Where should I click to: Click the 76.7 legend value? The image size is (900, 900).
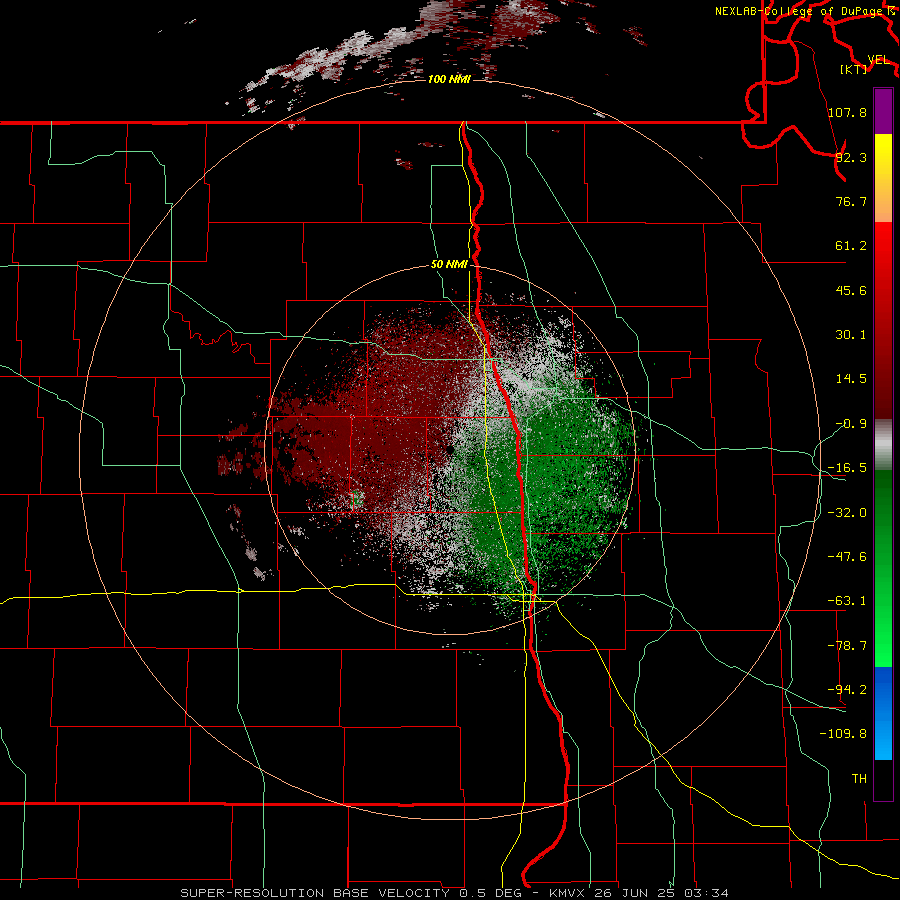click(x=851, y=201)
